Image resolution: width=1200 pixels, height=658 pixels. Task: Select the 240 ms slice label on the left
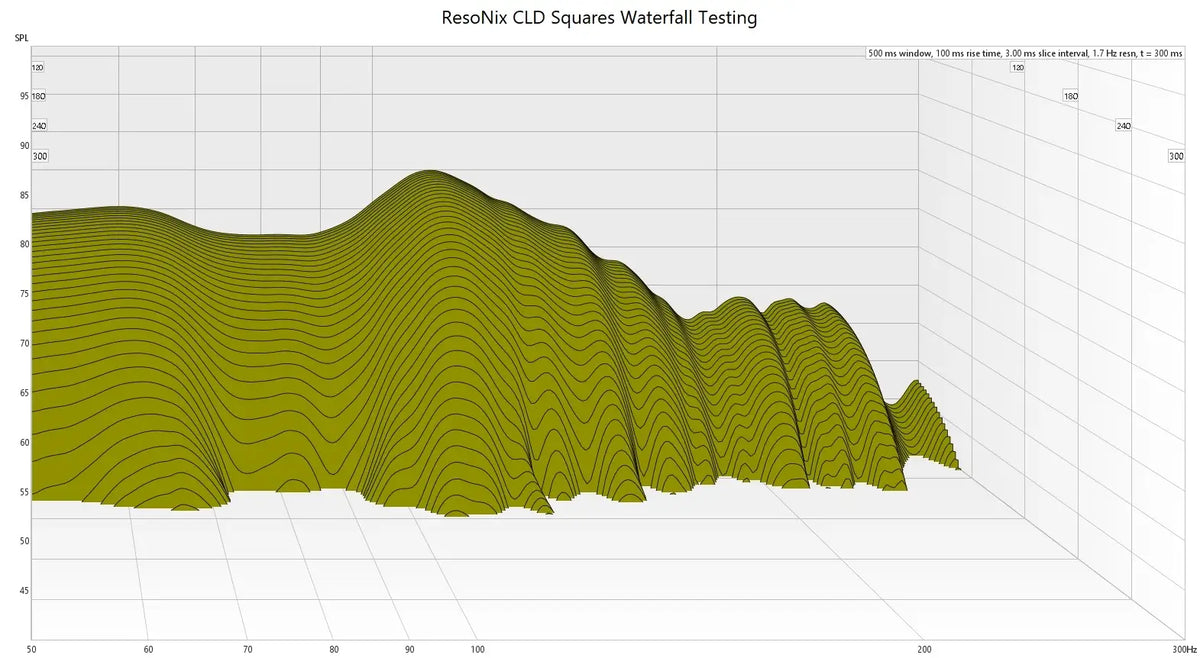38,126
